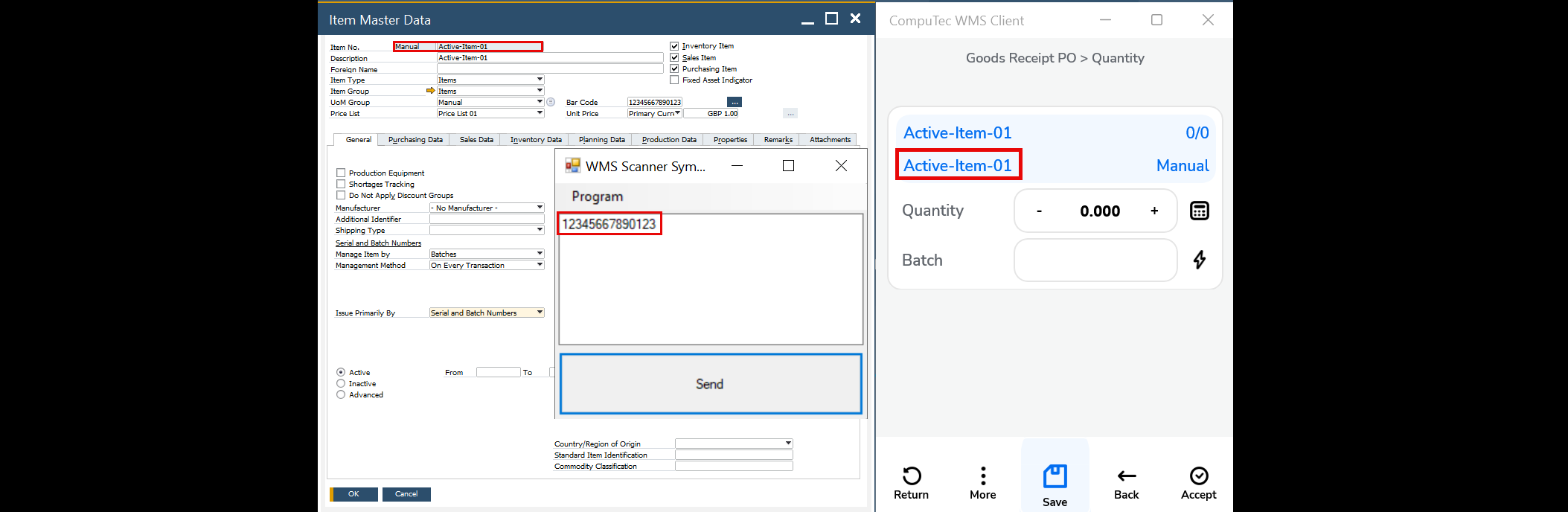Click OK in Item Master Data
Image resolution: width=1568 pixels, height=512 pixels.
pyautogui.click(x=353, y=494)
